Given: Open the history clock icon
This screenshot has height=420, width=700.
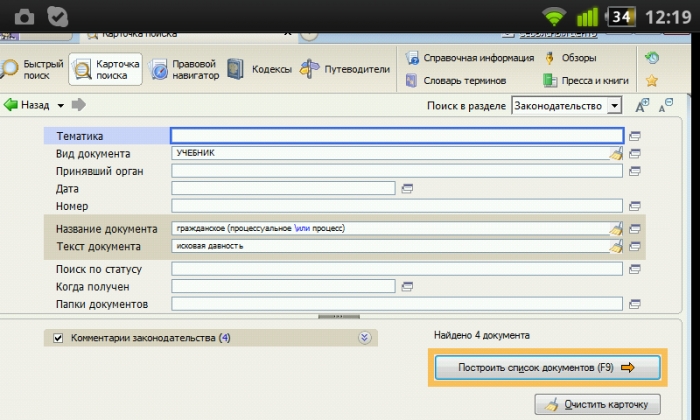Looking at the screenshot, I should (x=652, y=58).
